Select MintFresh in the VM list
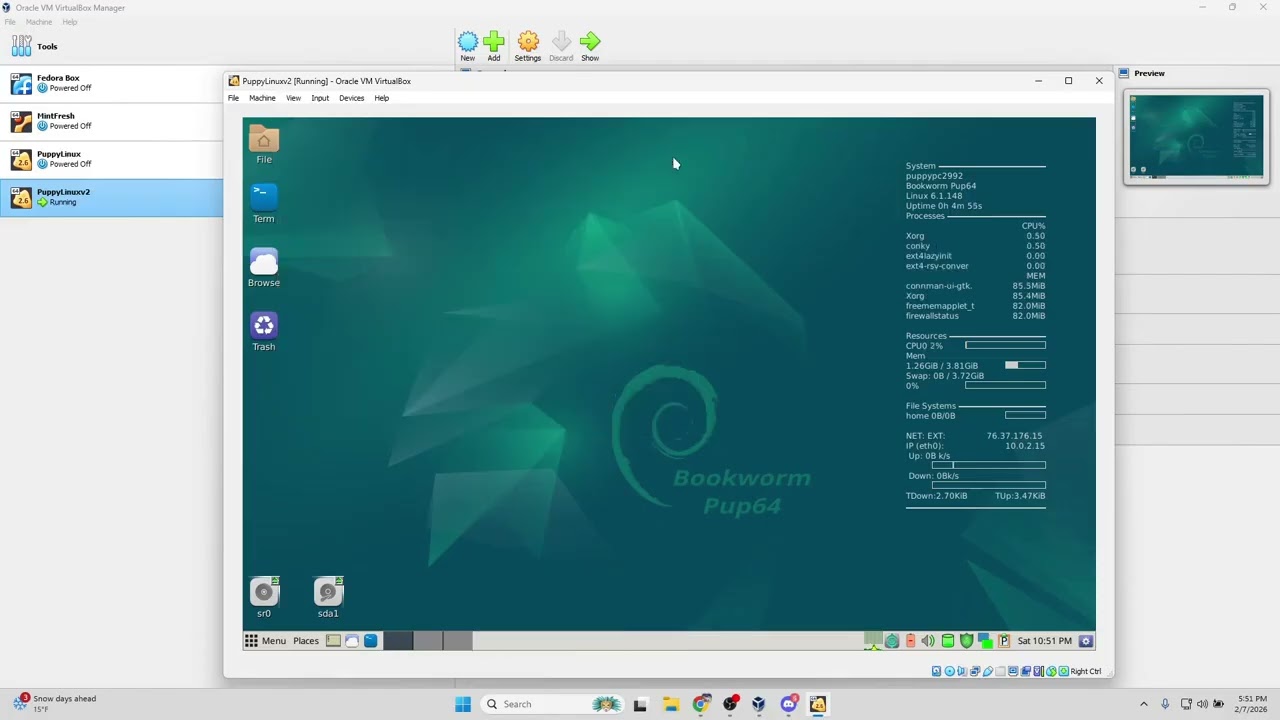 click(x=111, y=121)
